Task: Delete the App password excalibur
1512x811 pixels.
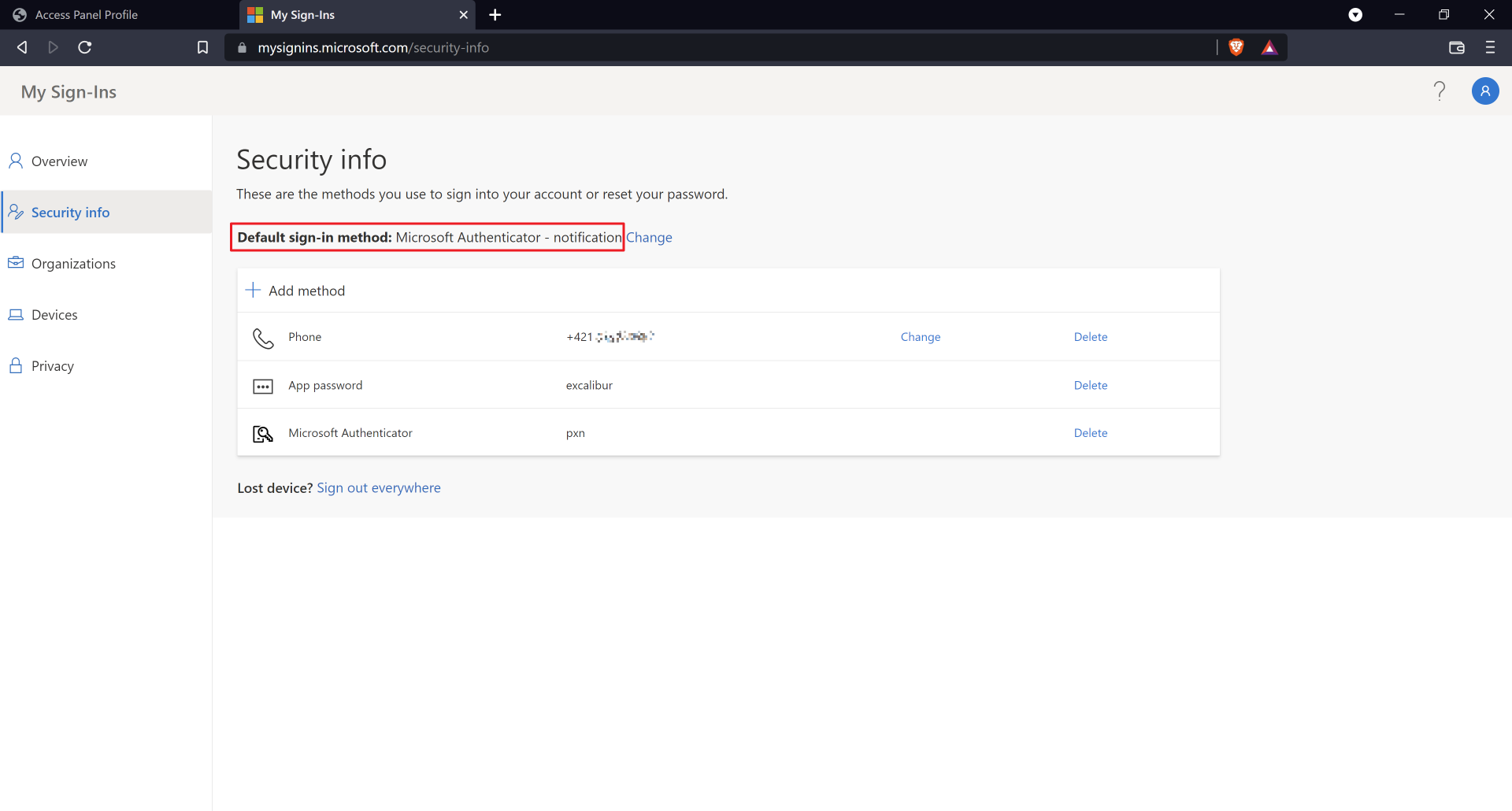Action: [x=1090, y=385]
